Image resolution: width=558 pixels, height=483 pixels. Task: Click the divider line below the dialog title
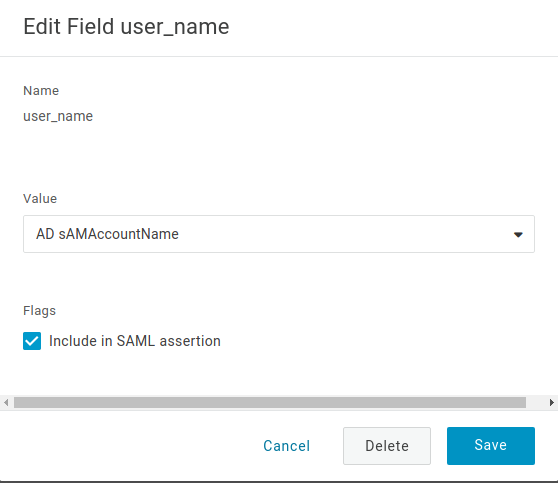(279, 56)
